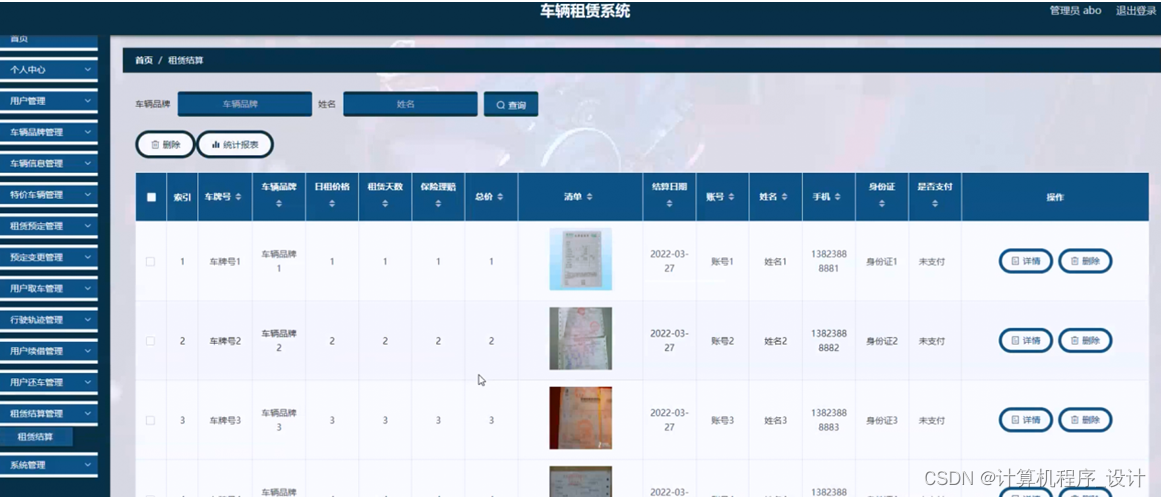Sort by 结算日期 column sort icon
Image resolution: width=1161 pixels, height=497 pixels.
pos(669,203)
